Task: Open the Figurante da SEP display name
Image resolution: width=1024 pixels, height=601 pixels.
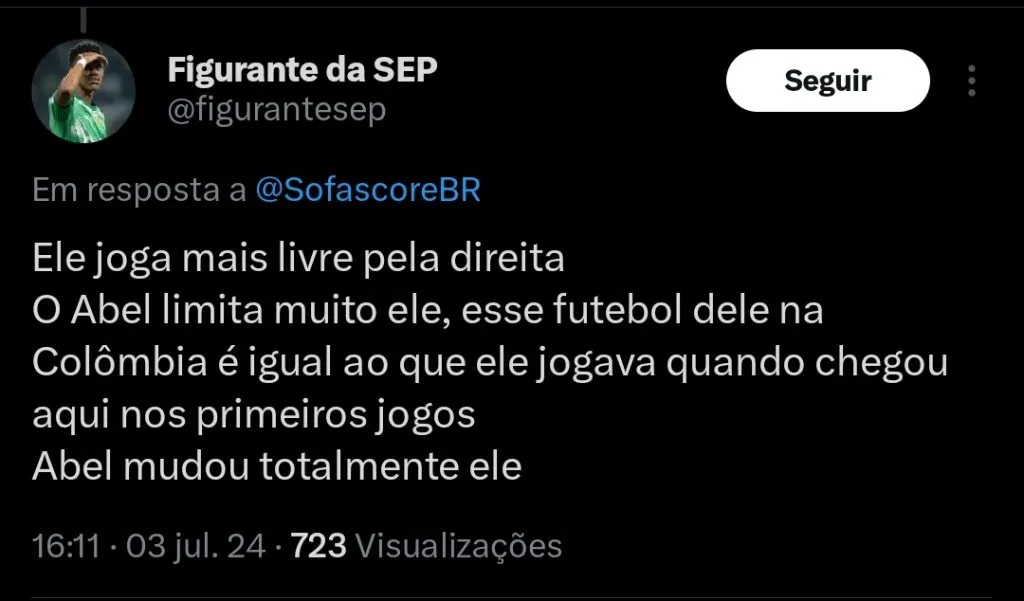Action: coord(303,70)
